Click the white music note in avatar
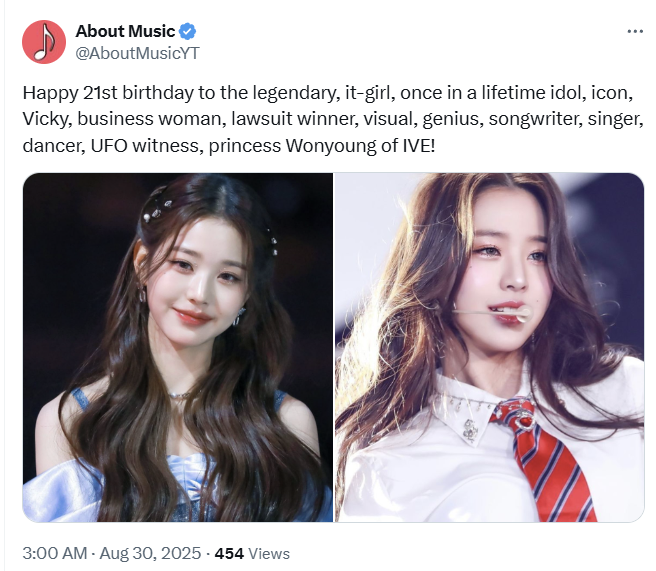 pos(45,41)
